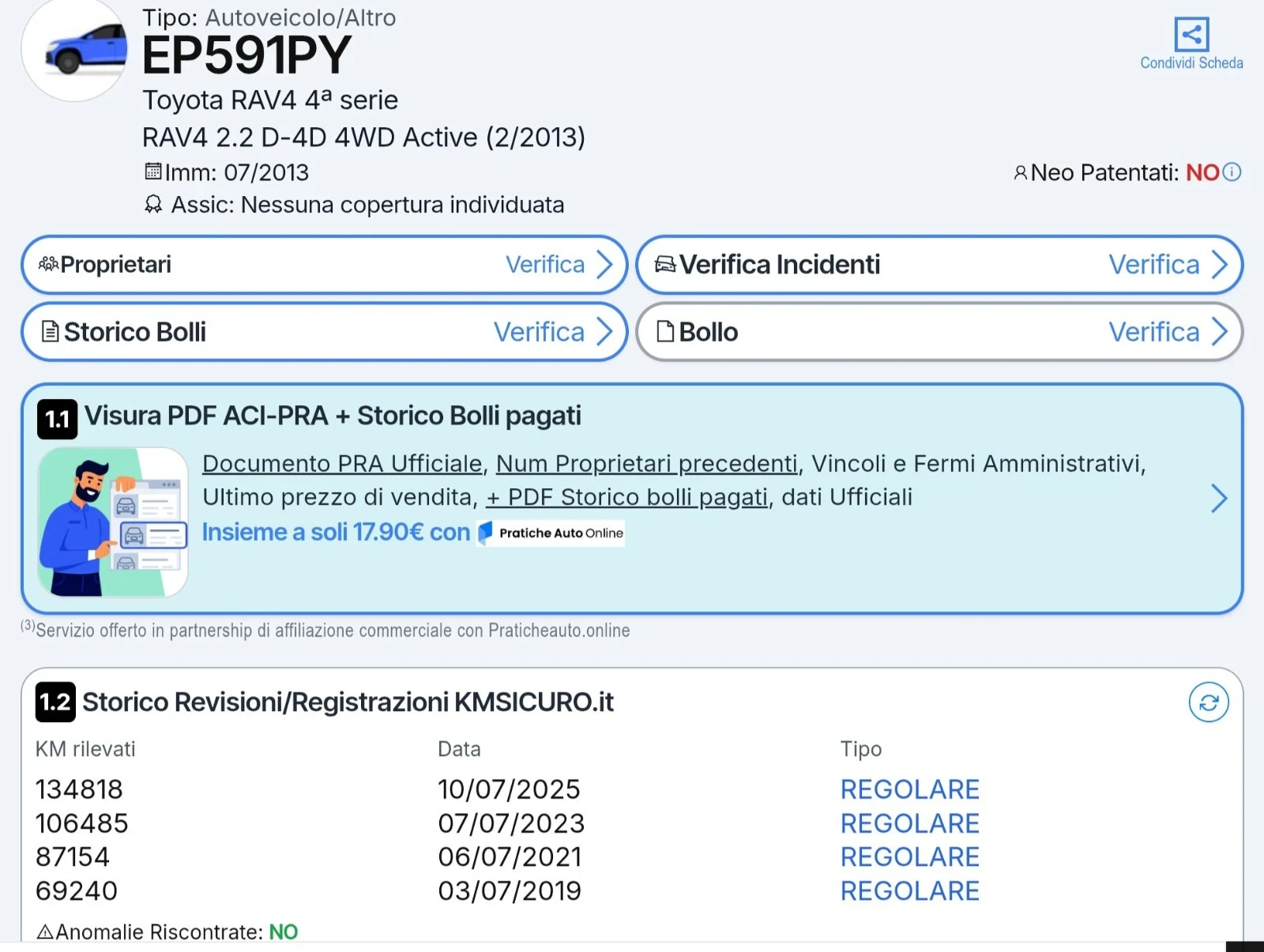This screenshot has width=1264, height=952.
Task: Click the blue car vehicle thumbnail
Action: pos(75,50)
